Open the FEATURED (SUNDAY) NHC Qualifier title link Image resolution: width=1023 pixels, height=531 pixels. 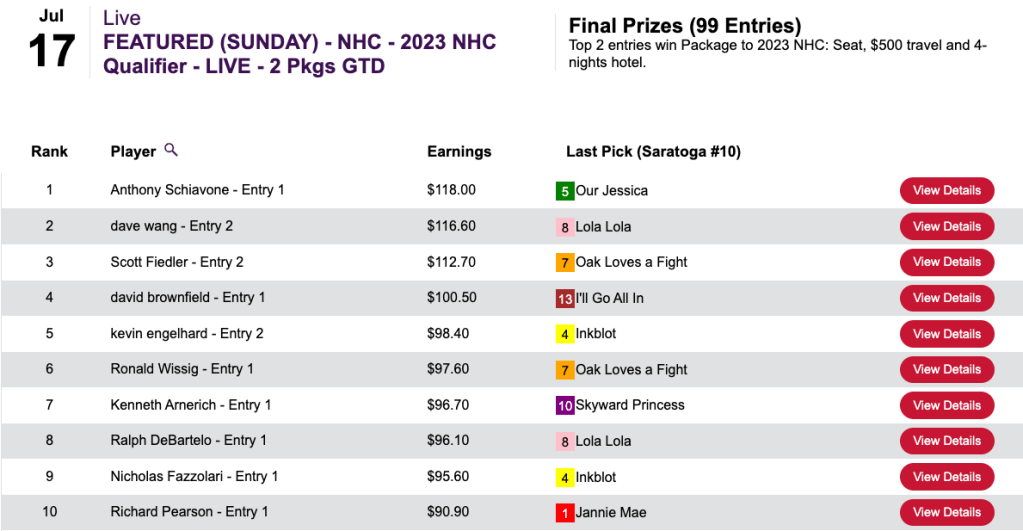(x=299, y=54)
